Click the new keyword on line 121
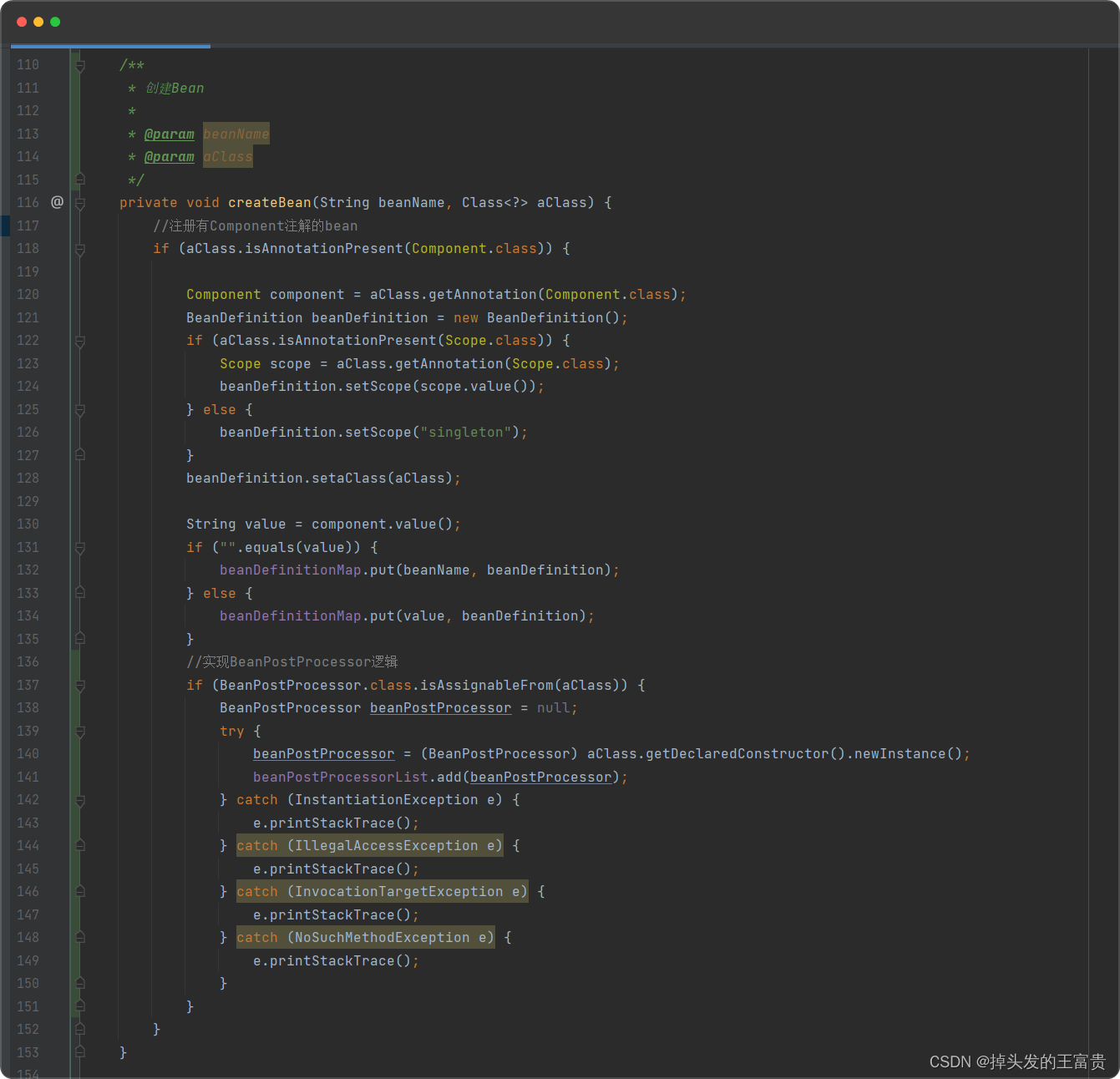Viewport: 1120px width, 1079px height. [466, 318]
